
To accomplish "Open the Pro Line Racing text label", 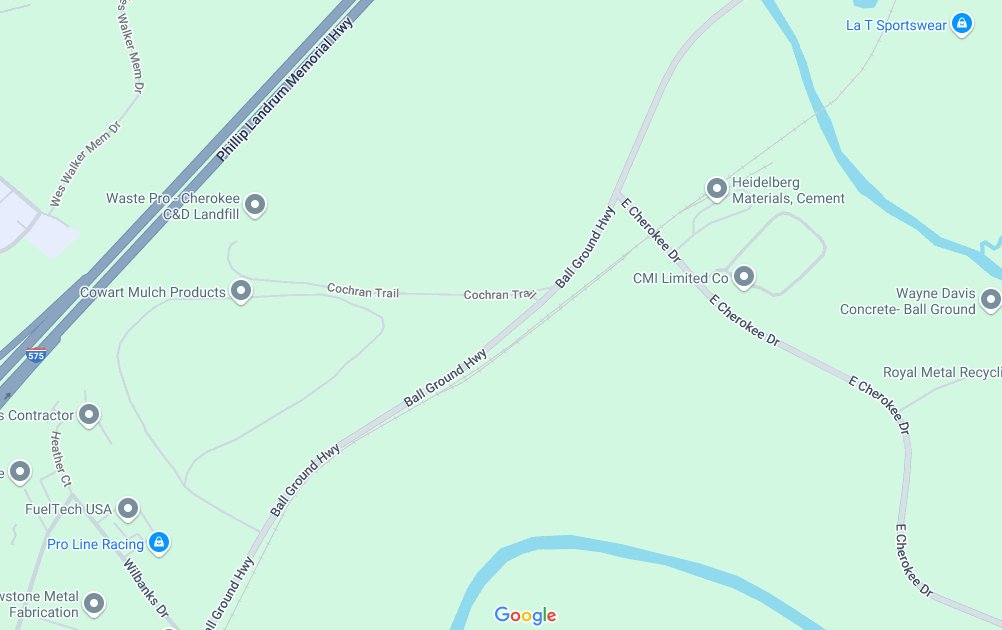I will pos(95,544).
